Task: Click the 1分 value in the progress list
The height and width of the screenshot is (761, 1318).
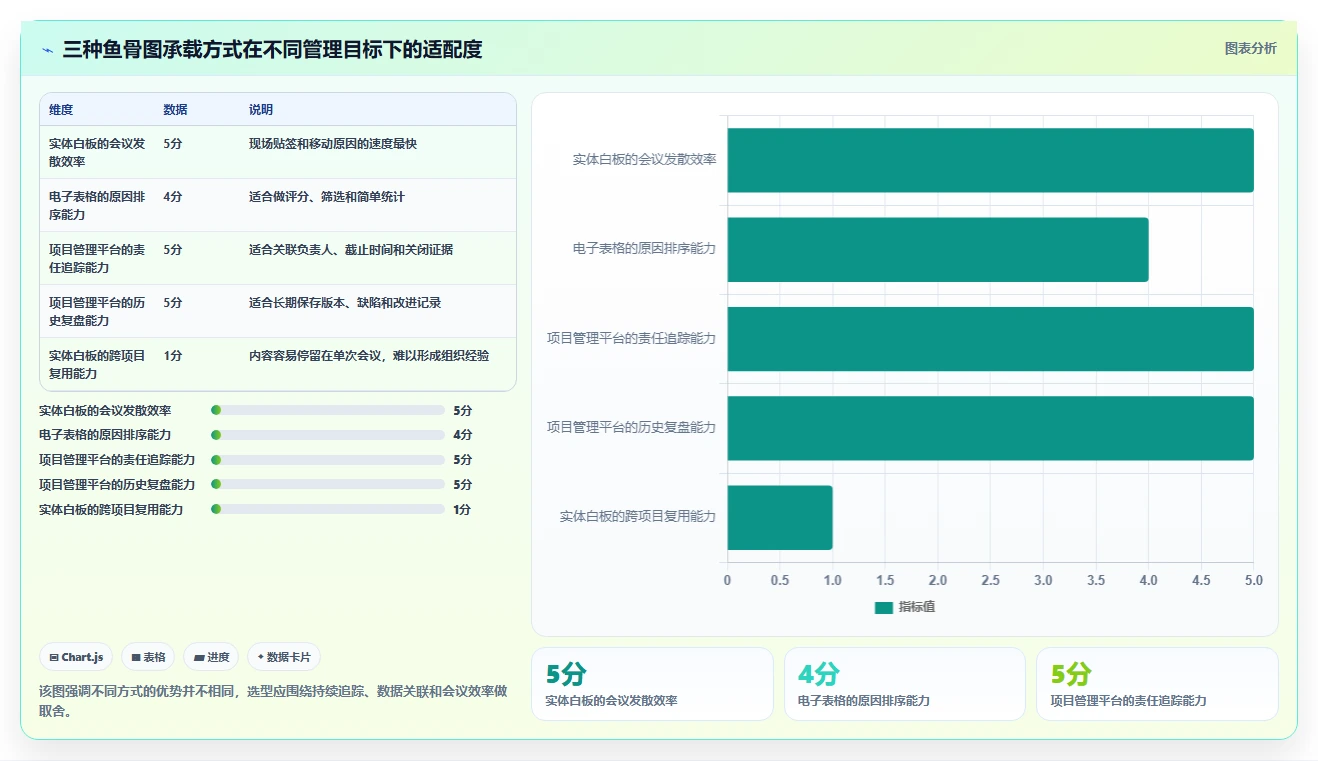Action: point(462,510)
